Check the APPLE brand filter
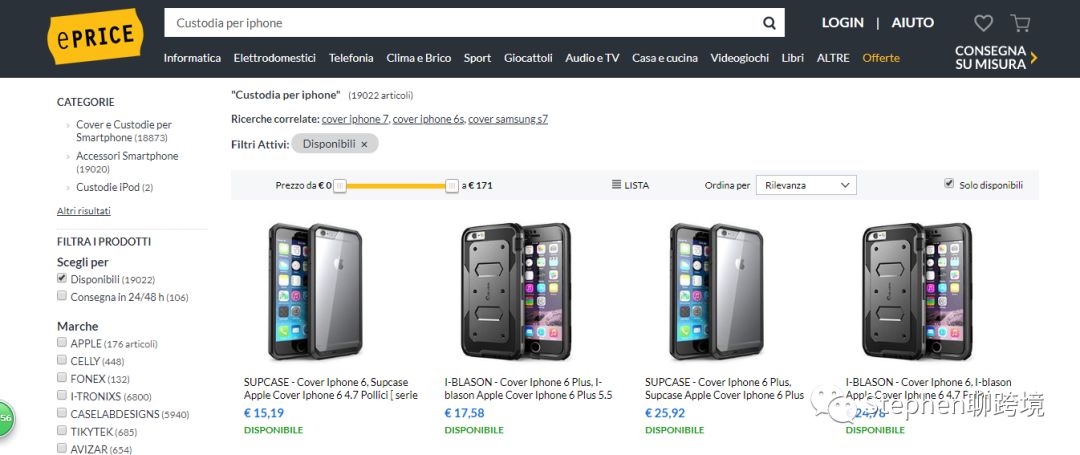The width and height of the screenshot is (1080, 455). (62, 343)
